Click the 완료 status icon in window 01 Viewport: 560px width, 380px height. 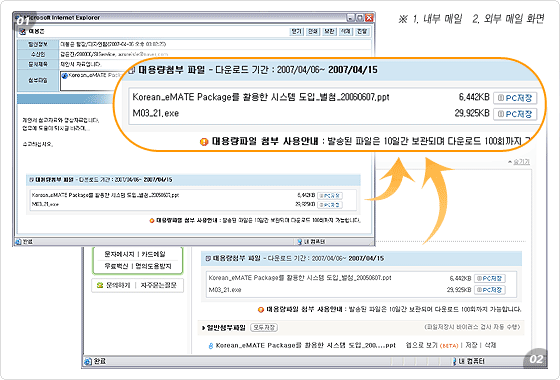click(19, 242)
